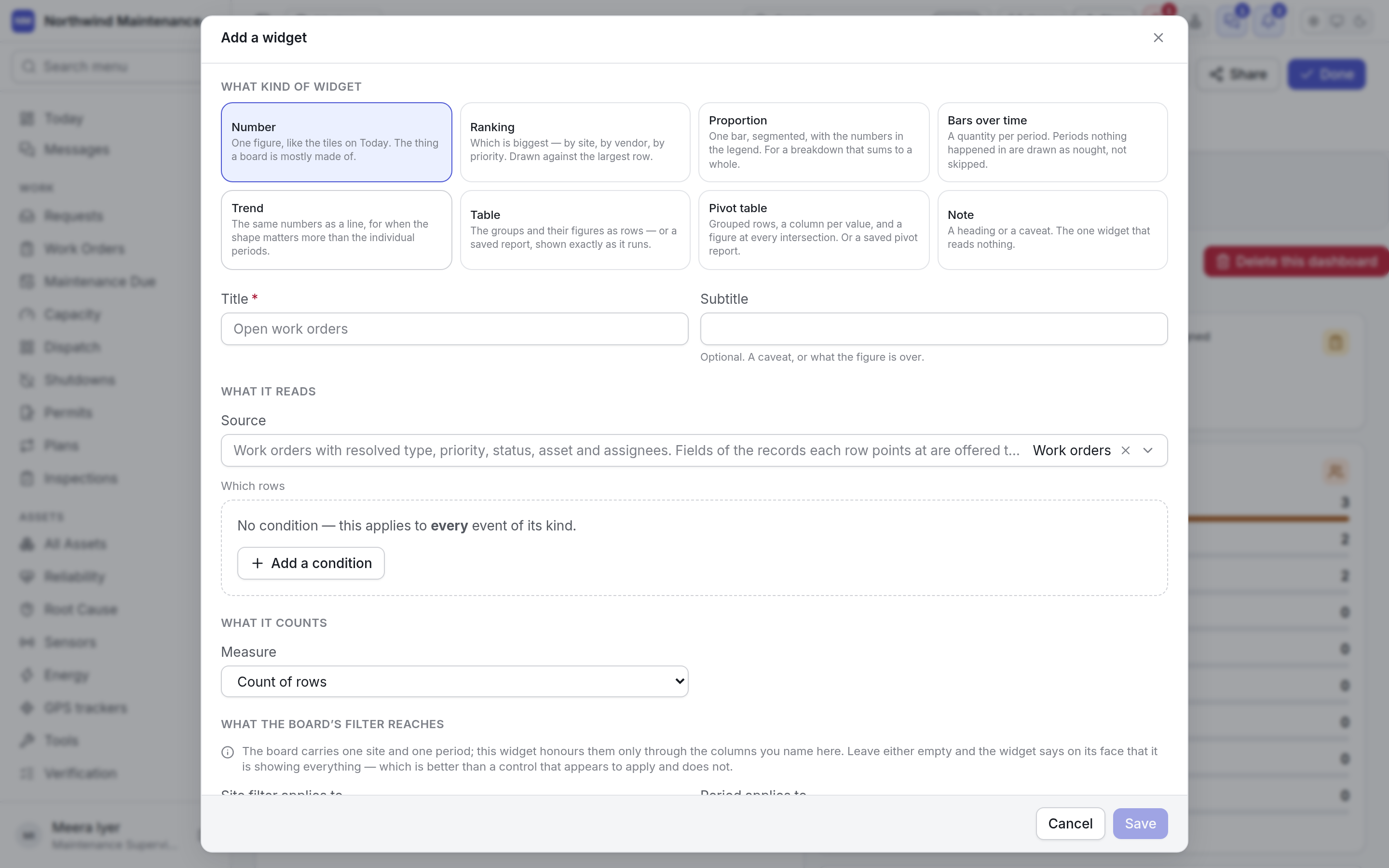Image resolution: width=1389 pixels, height=868 pixels.
Task: Click the Permits sidebar icon
Action: coord(27,413)
